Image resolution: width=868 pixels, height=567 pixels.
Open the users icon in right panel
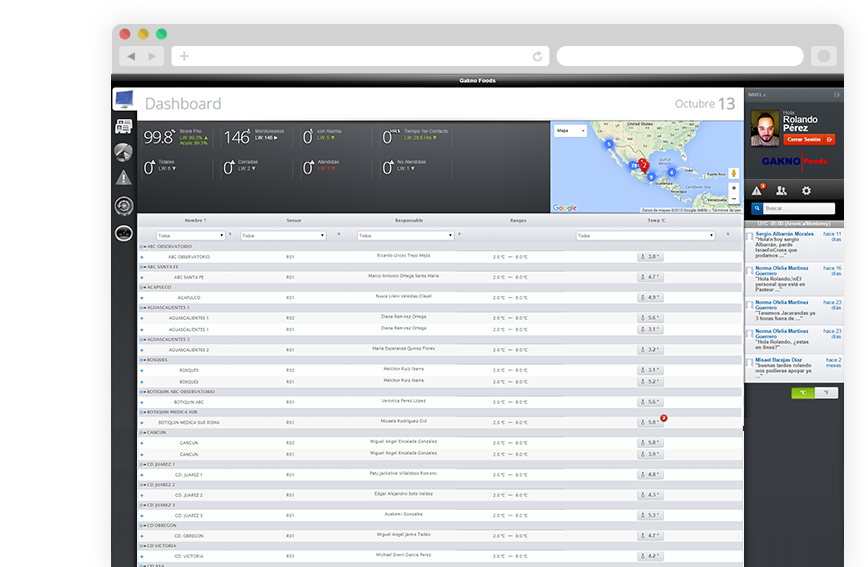coord(781,190)
